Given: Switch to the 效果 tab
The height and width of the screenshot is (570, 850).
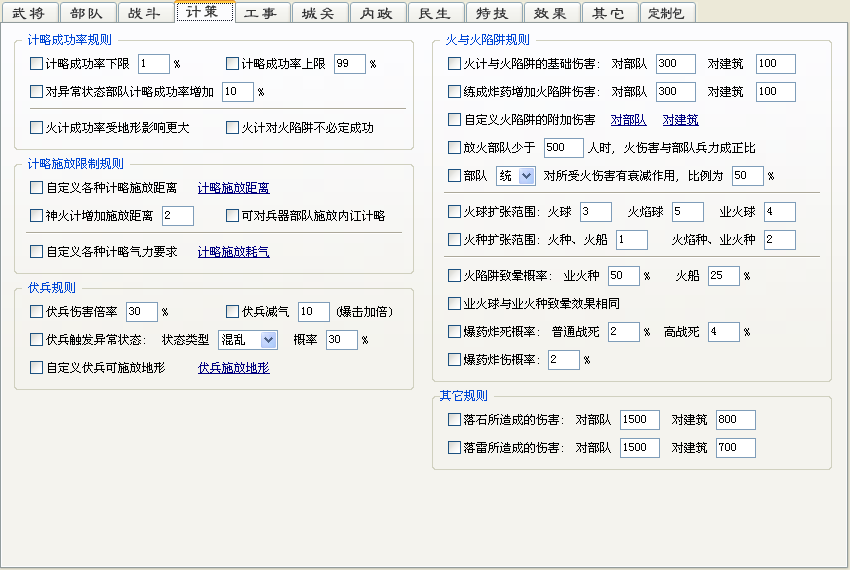Looking at the screenshot, I should [x=551, y=12].
